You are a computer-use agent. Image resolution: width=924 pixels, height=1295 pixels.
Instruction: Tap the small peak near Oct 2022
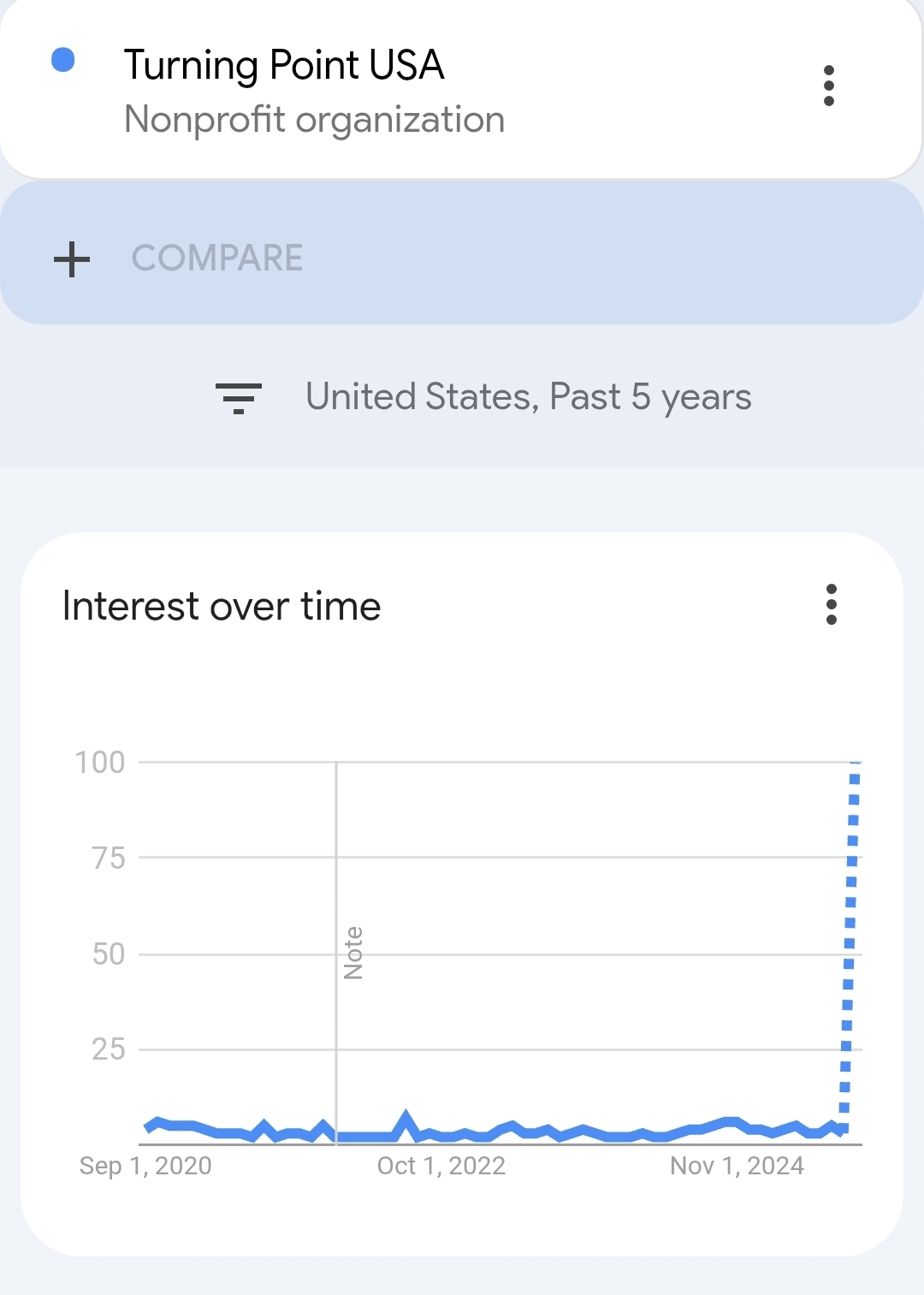click(406, 1118)
